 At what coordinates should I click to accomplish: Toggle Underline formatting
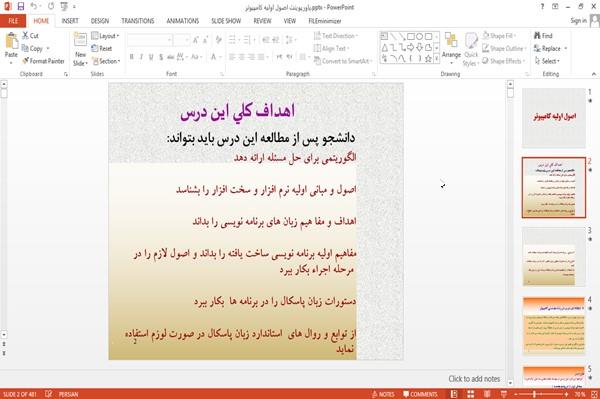pyautogui.click(x=151, y=57)
